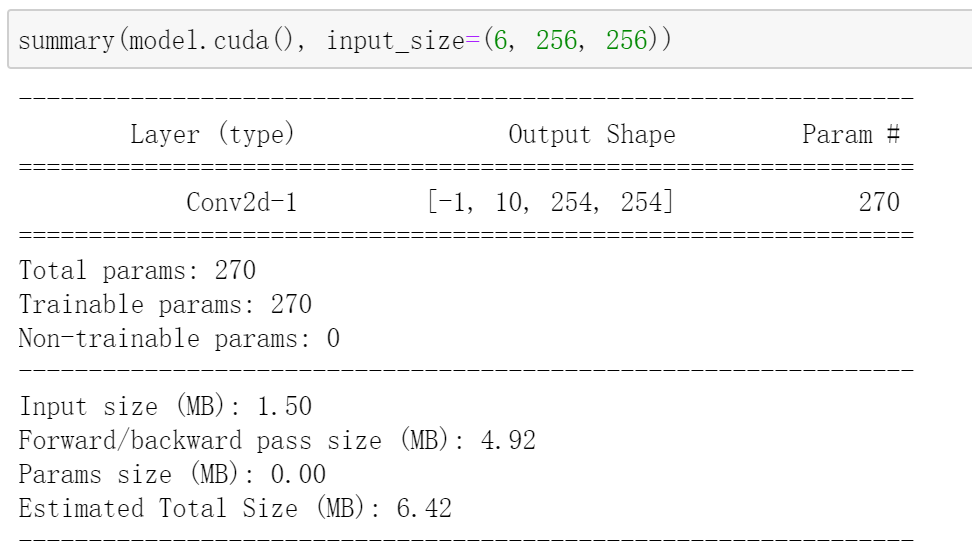This screenshot has width=972, height=550.
Task: Click the Trainable params: 270 line
Action: (165, 304)
